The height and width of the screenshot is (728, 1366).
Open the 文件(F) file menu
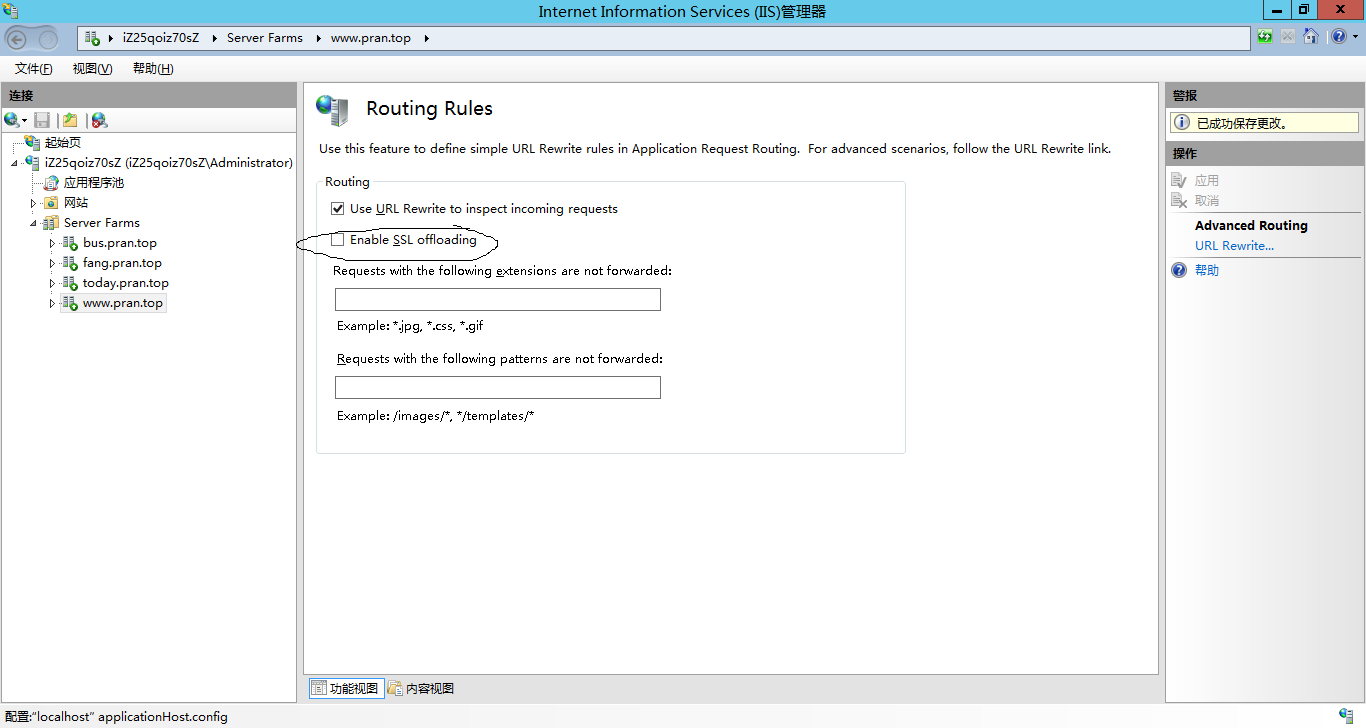pyautogui.click(x=33, y=69)
